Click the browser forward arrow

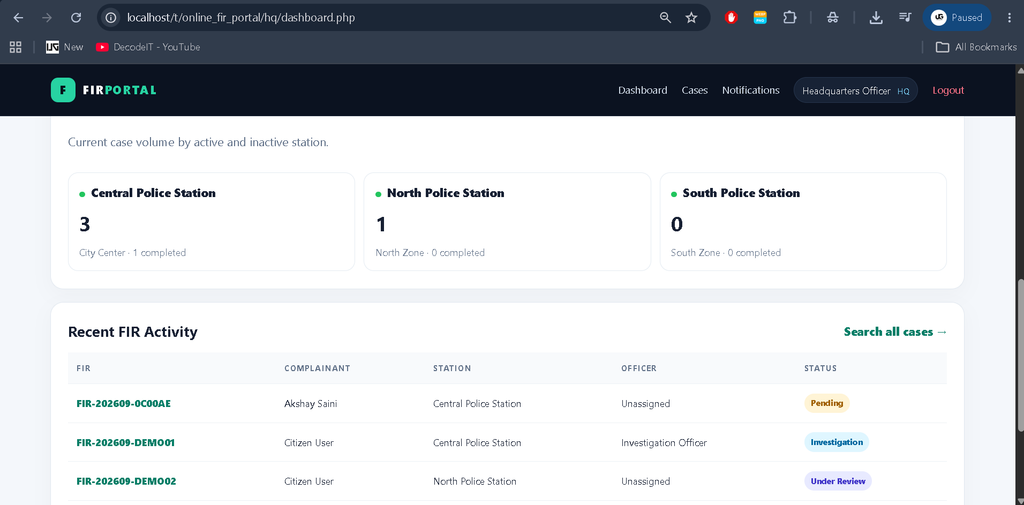[x=46, y=18]
